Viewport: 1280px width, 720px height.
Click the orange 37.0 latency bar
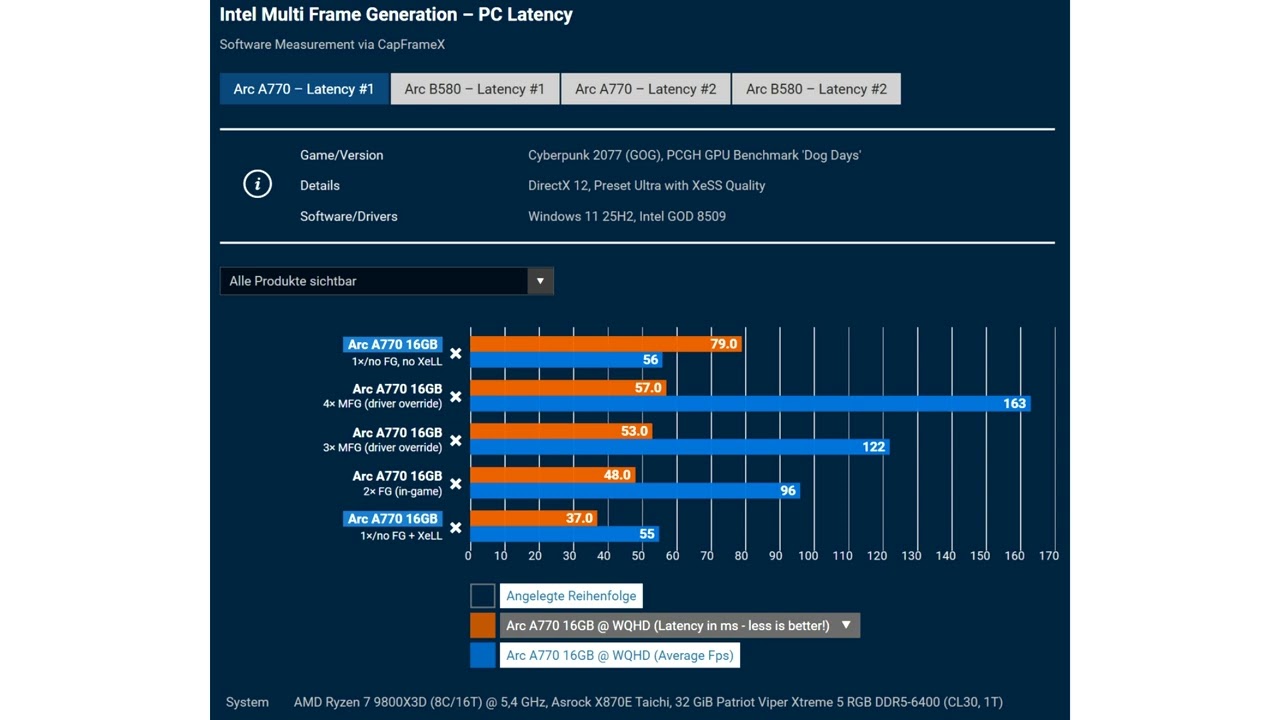534,518
